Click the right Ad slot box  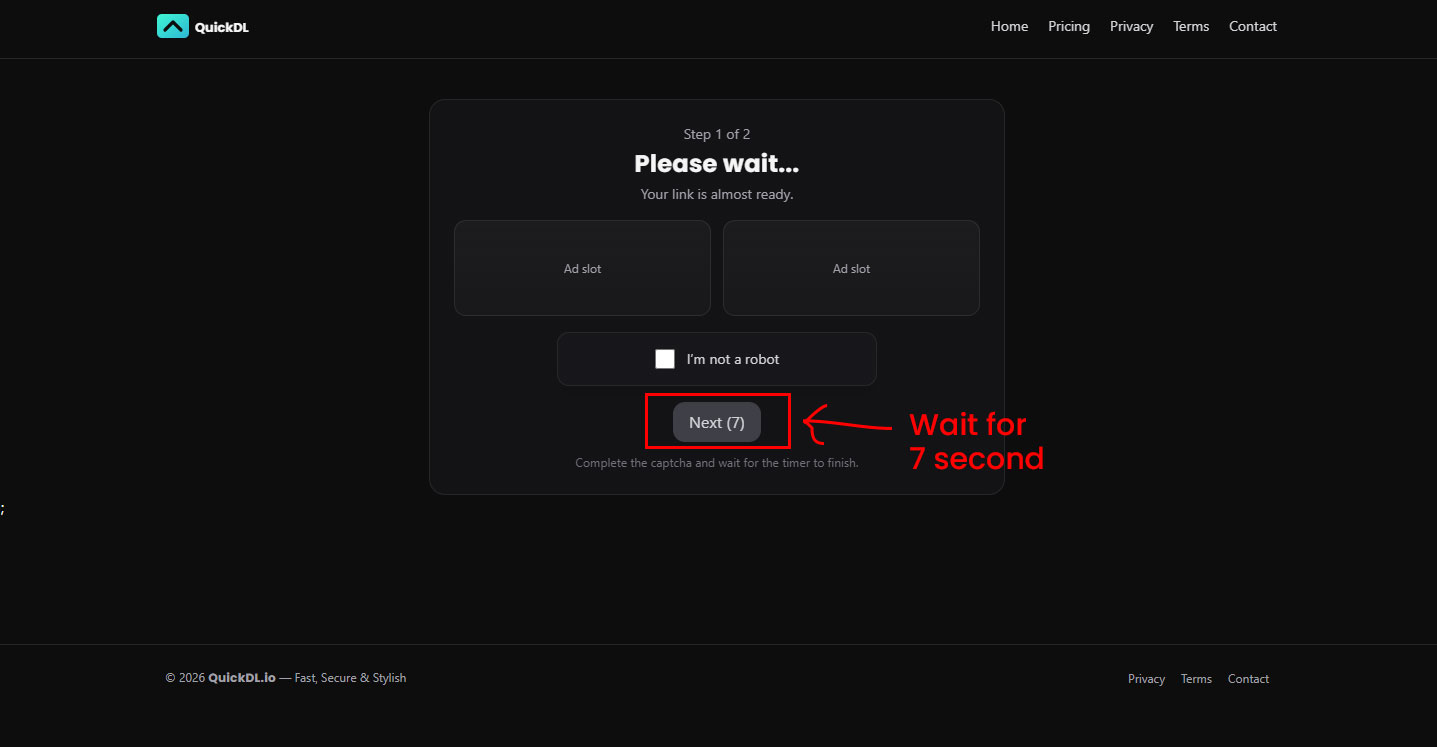pos(851,268)
